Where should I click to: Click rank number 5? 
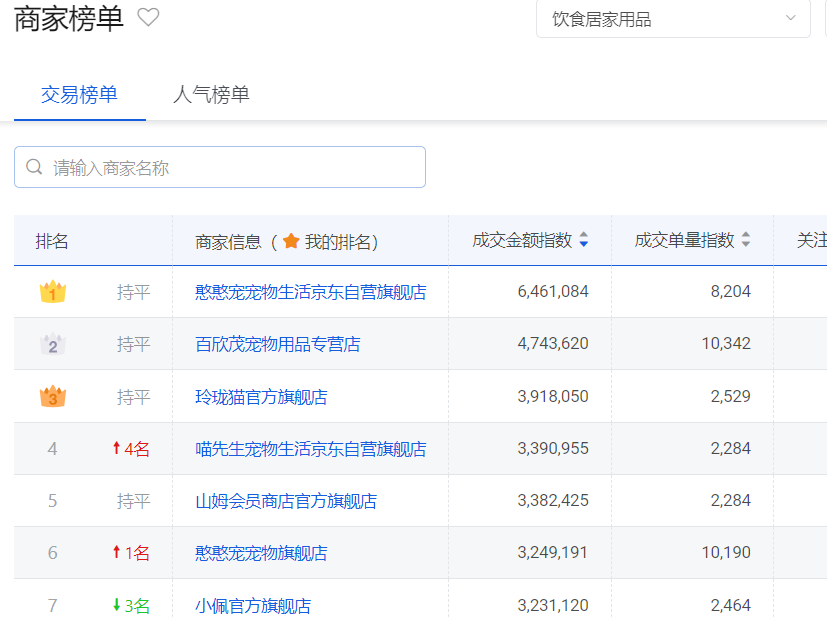pos(52,501)
